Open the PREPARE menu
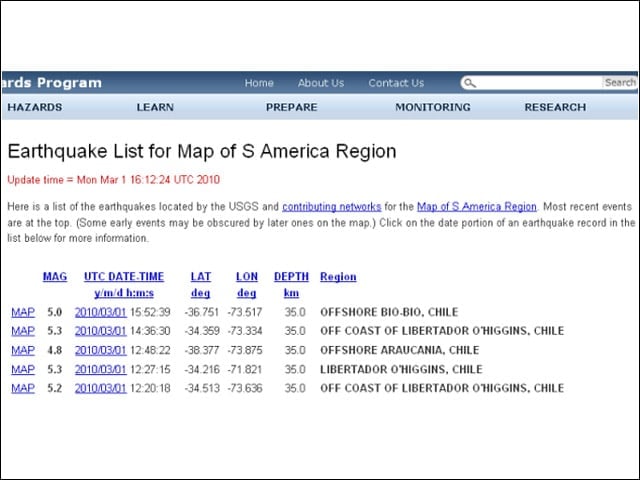This screenshot has width=640, height=480. click(x=291, y=107)
